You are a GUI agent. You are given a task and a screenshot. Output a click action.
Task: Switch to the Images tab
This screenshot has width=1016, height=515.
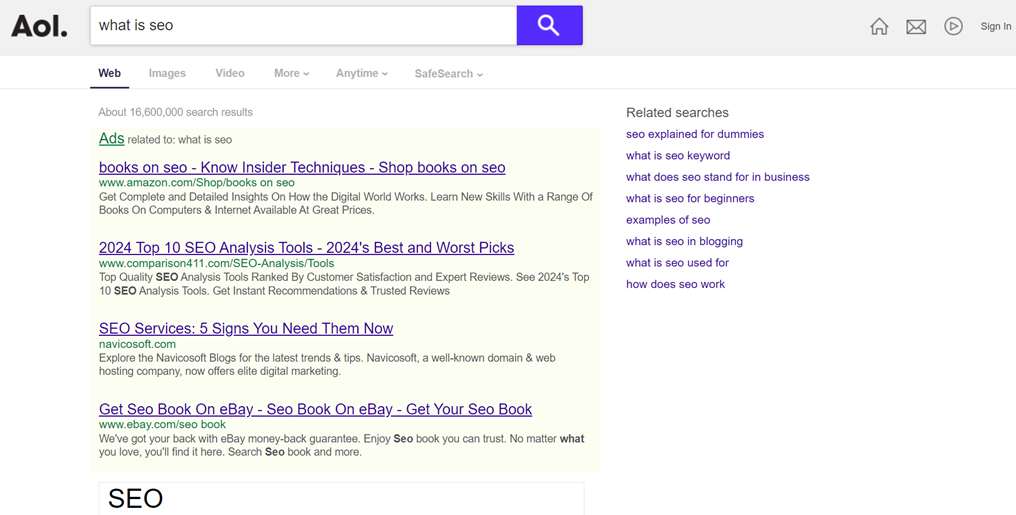(x=167, y=73)
